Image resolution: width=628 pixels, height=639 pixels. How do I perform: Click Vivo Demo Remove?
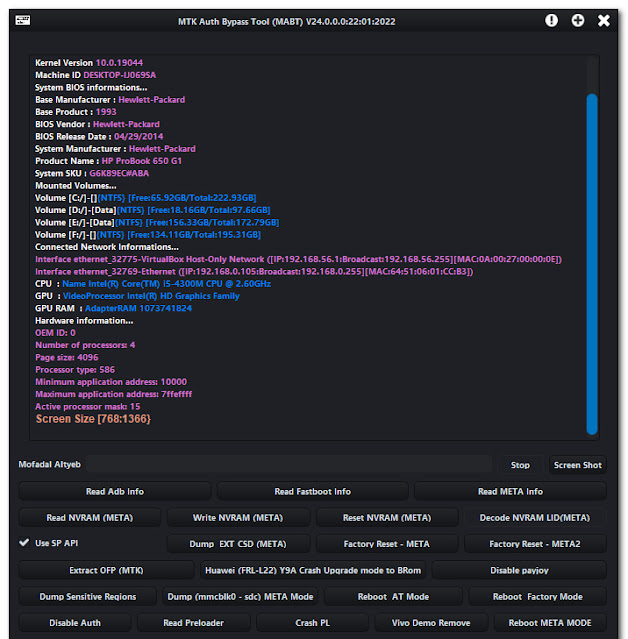(x=431, y=623)
